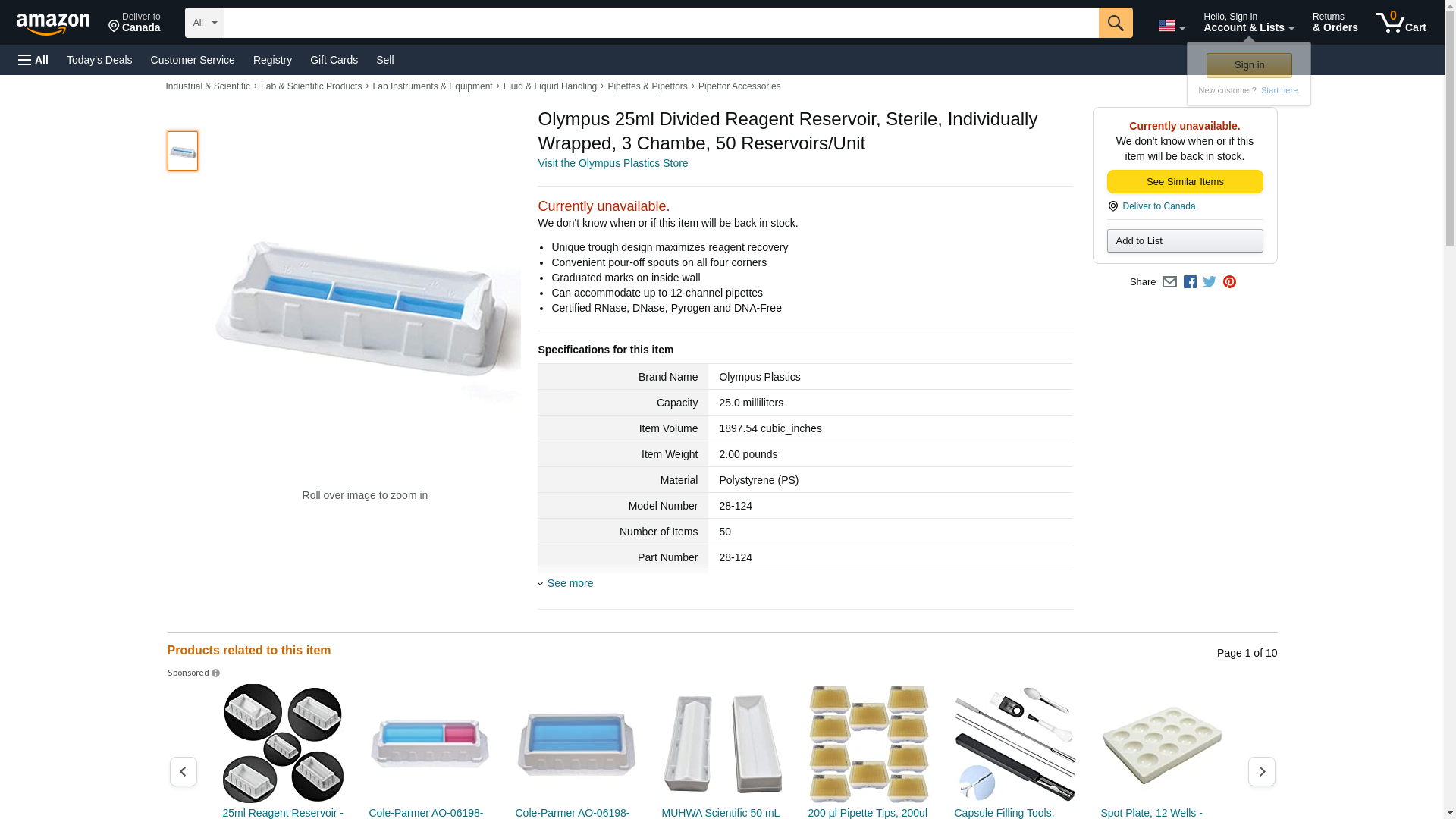The height and width of the screenshot is (819, 1456).
Task: Share product on Twitter icon
Action: tap(1210, 282)
